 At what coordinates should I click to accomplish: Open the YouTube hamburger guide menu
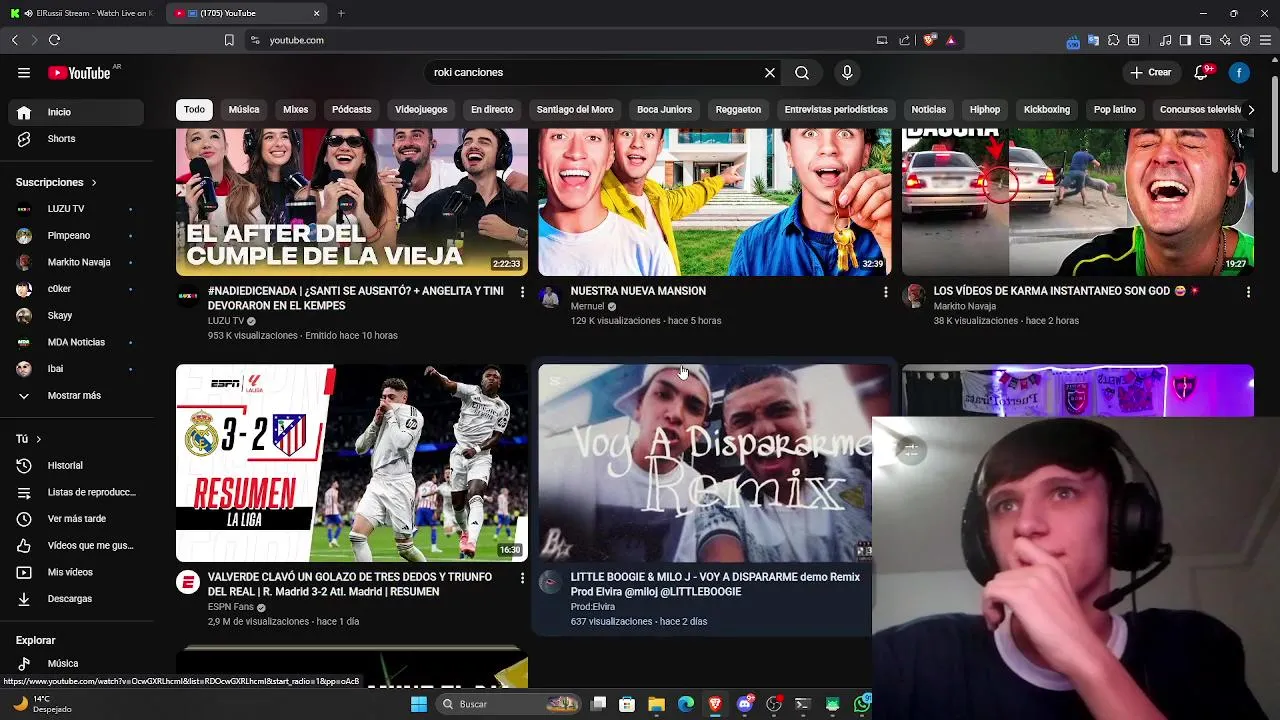24,72
